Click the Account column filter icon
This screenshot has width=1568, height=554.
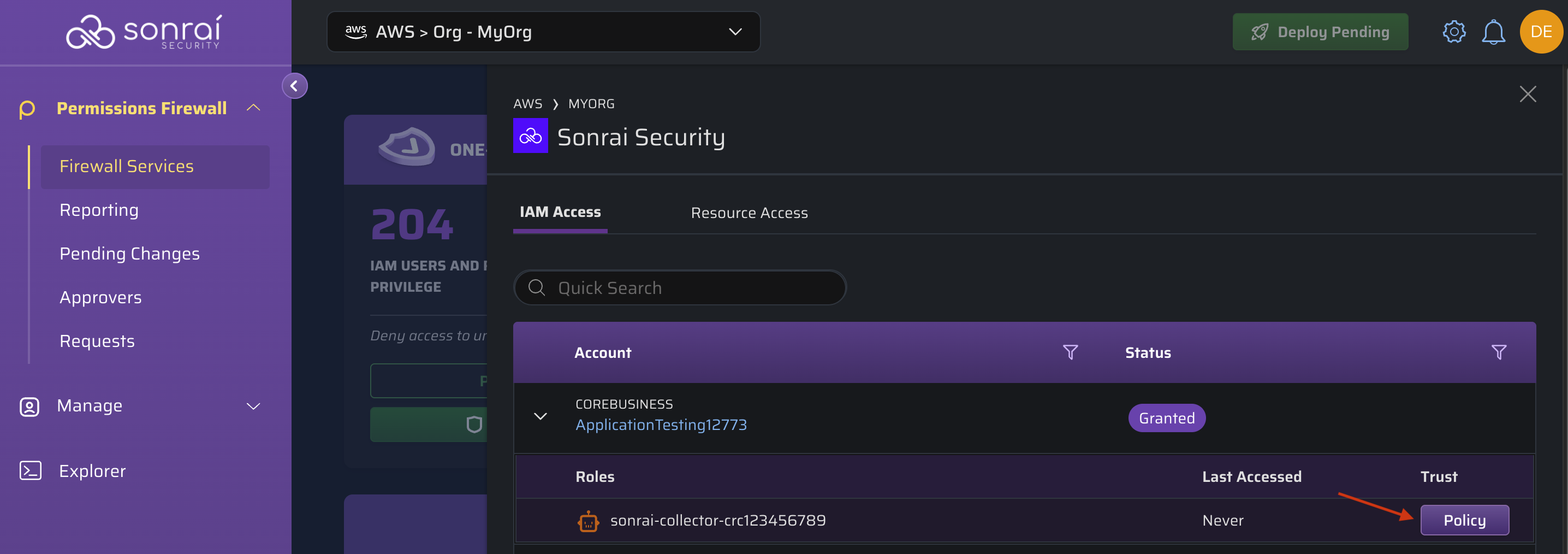click(1070, 352)
